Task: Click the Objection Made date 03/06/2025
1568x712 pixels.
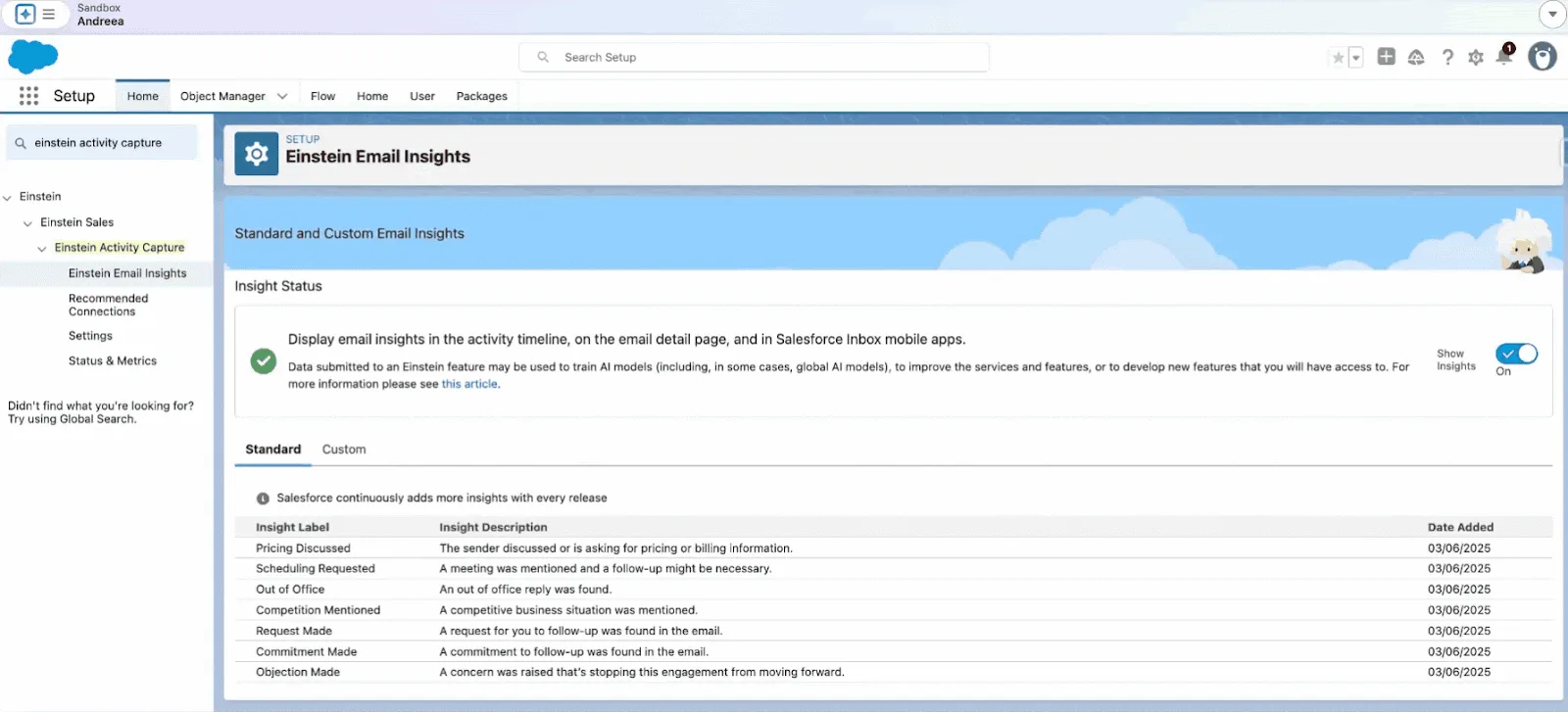Action: [1459, 672]
